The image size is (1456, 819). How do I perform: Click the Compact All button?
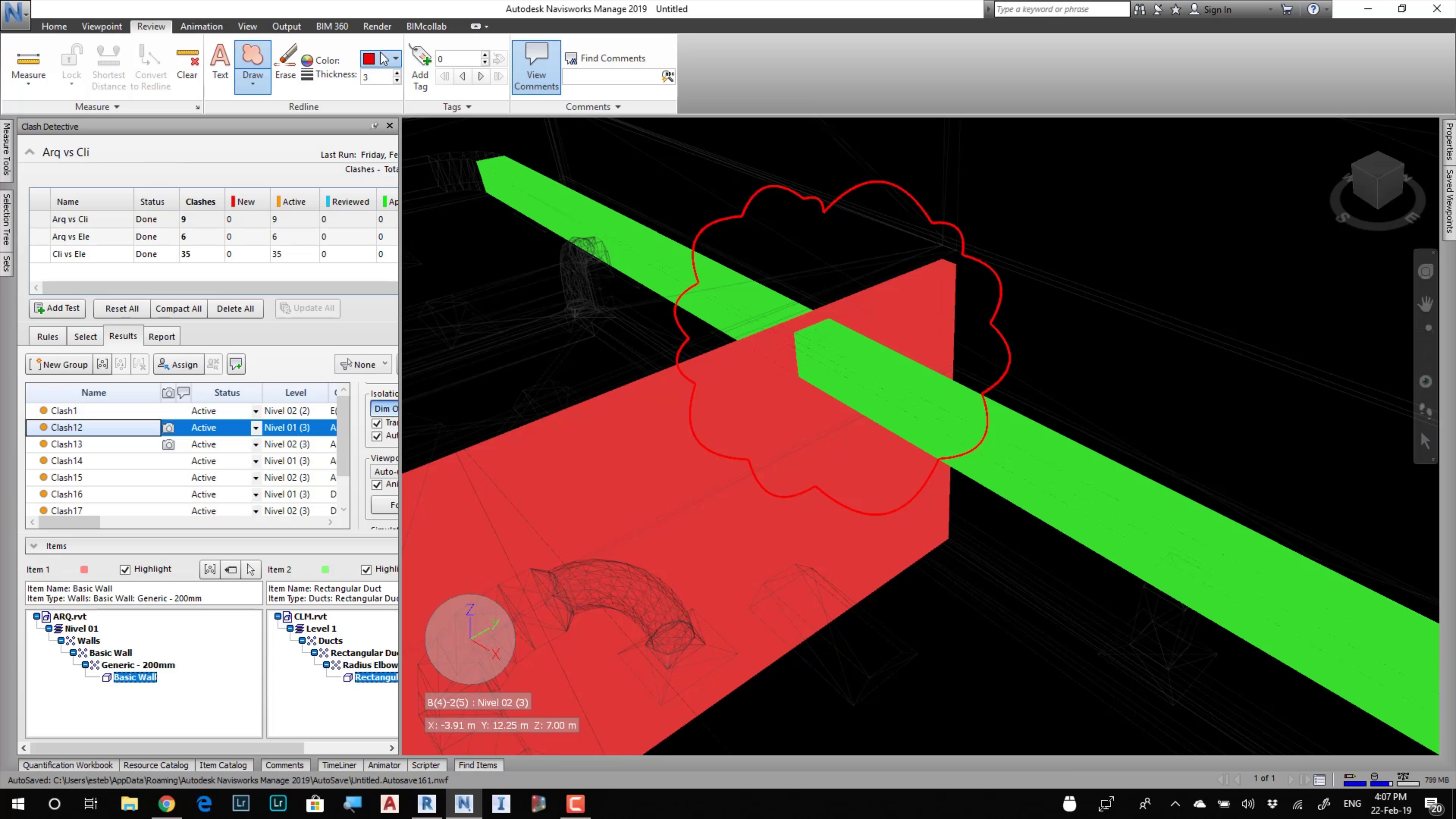(x=178, y=309)
